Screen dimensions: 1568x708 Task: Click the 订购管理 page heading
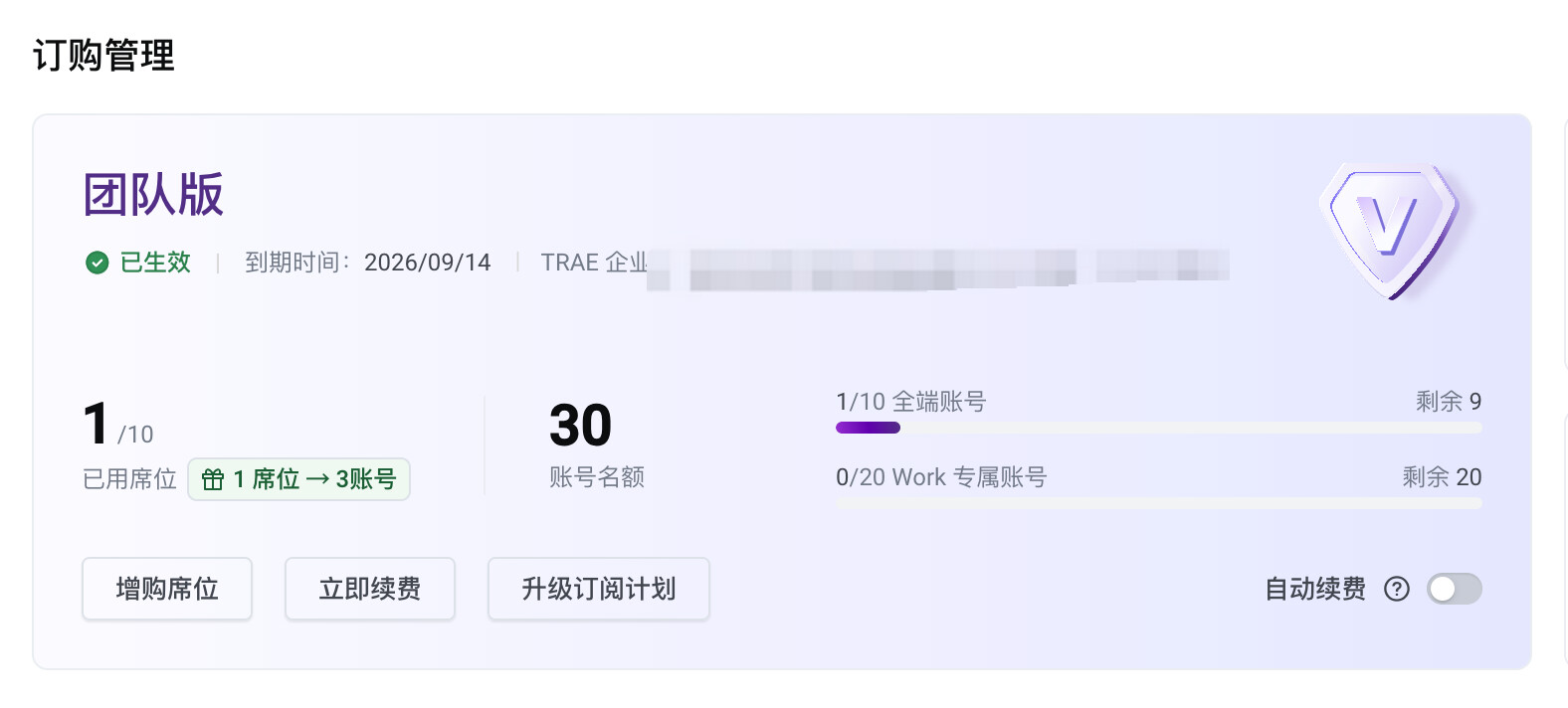point(103,55)
